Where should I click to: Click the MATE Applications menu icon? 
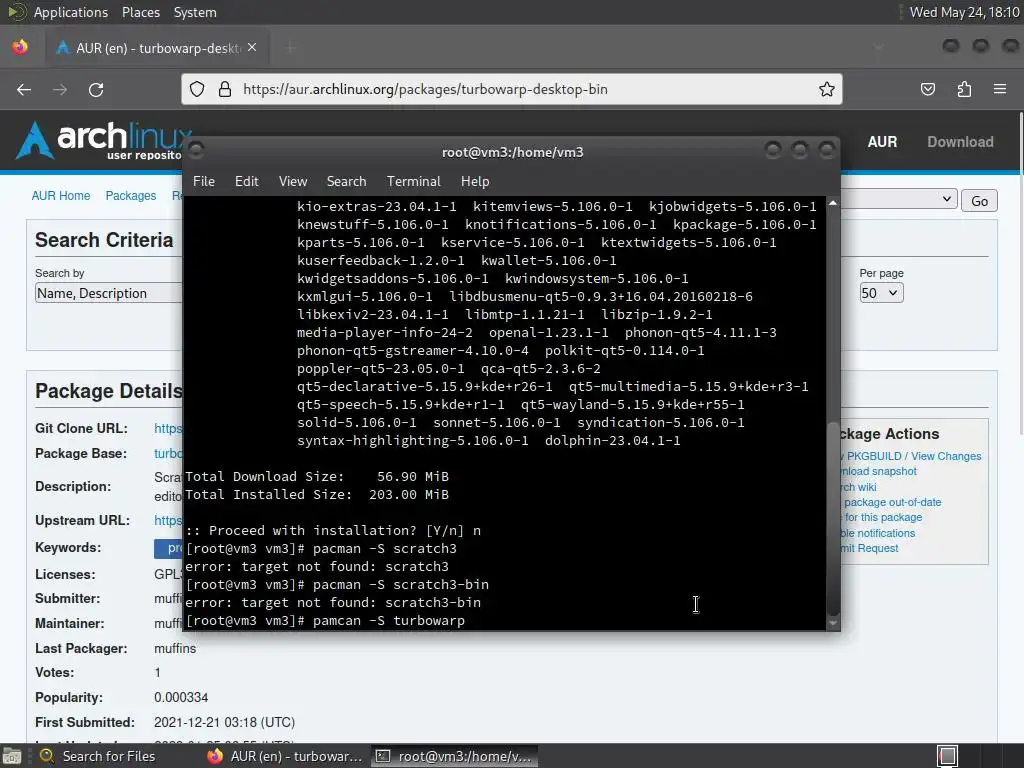[x=16, y=12]
